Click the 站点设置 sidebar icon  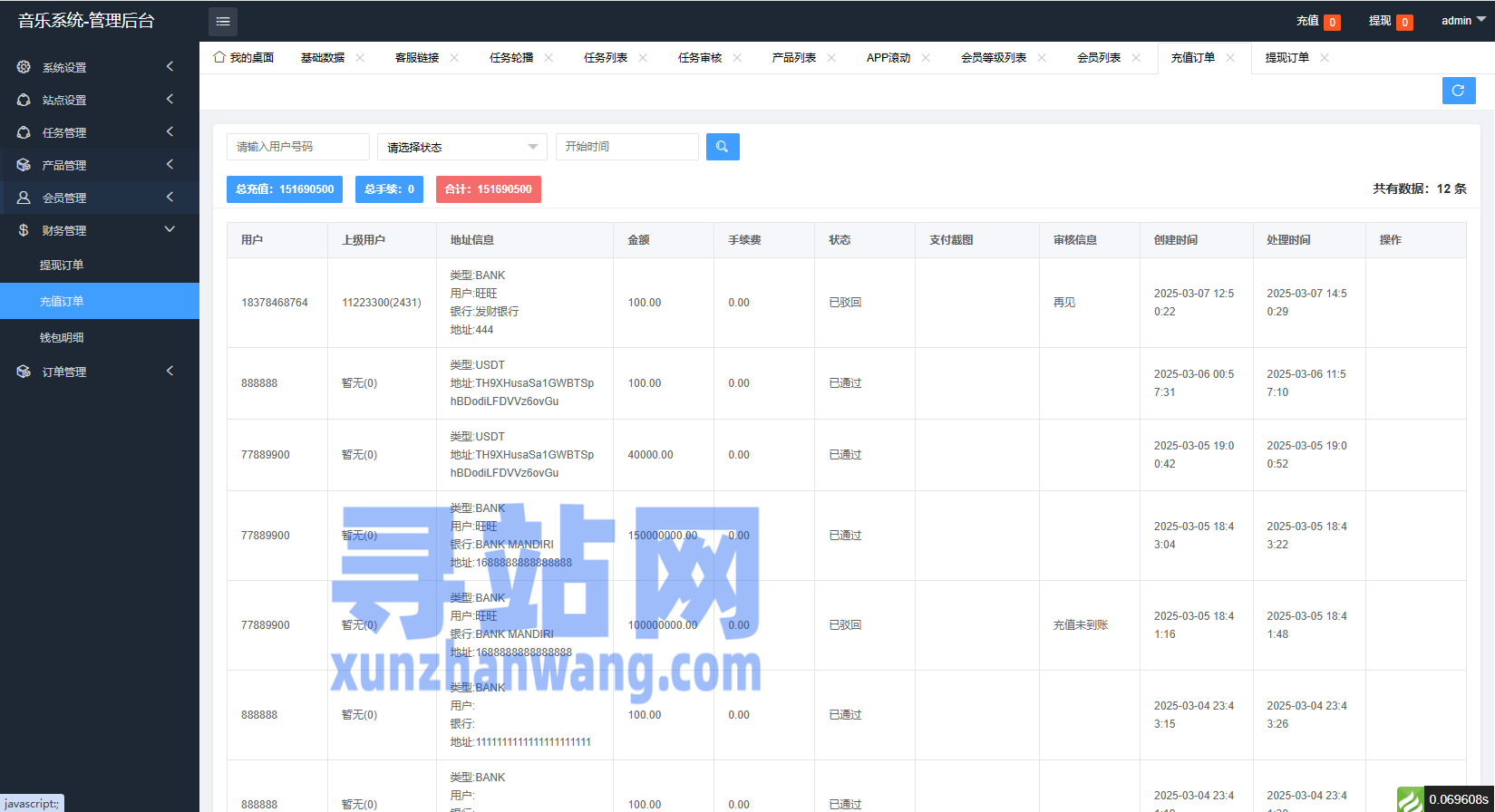click(24, 100)
